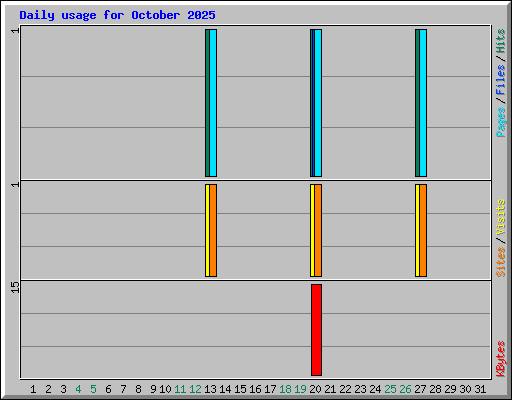The width and height of the screenshot is (512, 400).
Task: Select the yellow Visits bar on day 13
Action: point(207,230)
